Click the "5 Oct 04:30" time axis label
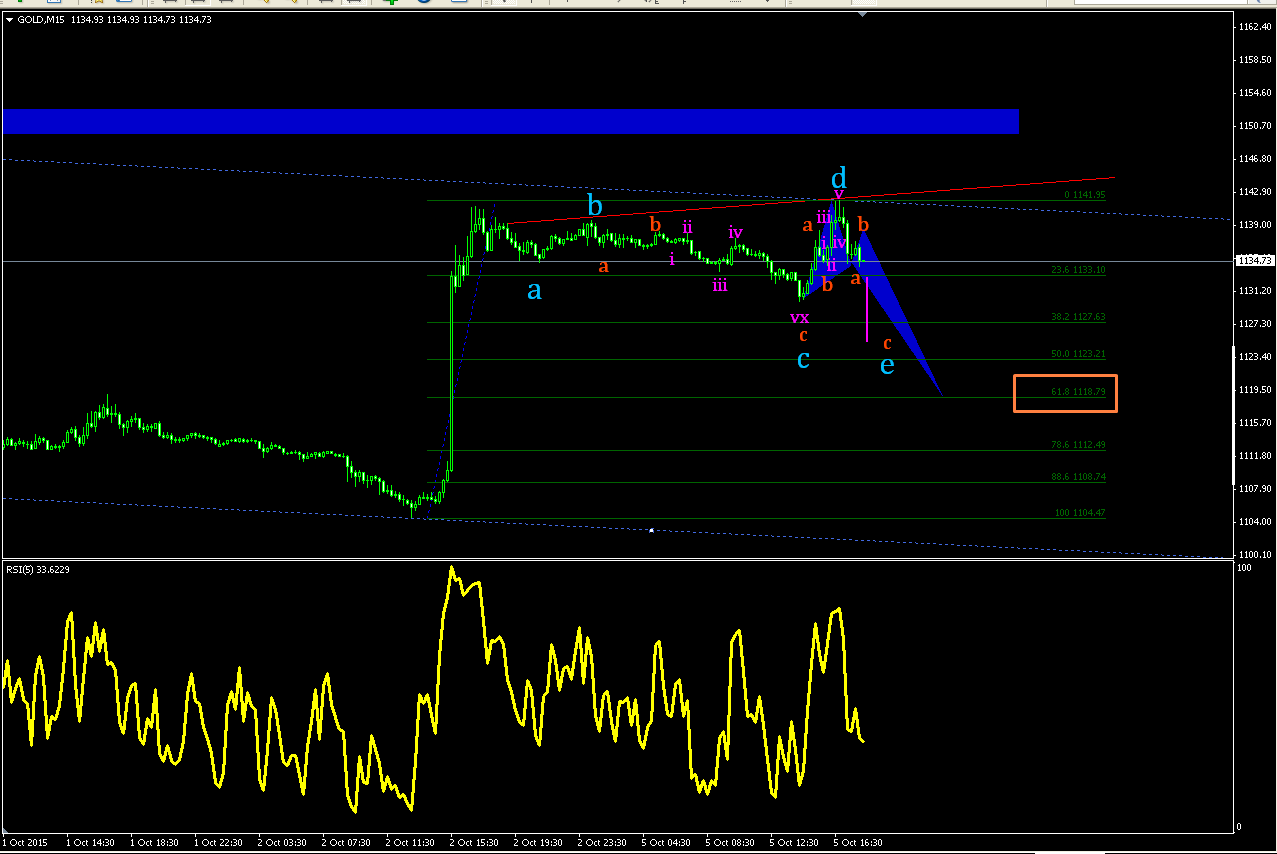Image resolution: width=1277 pixels, height=854 pixels. pyautogui.click(x=666, y=843)
